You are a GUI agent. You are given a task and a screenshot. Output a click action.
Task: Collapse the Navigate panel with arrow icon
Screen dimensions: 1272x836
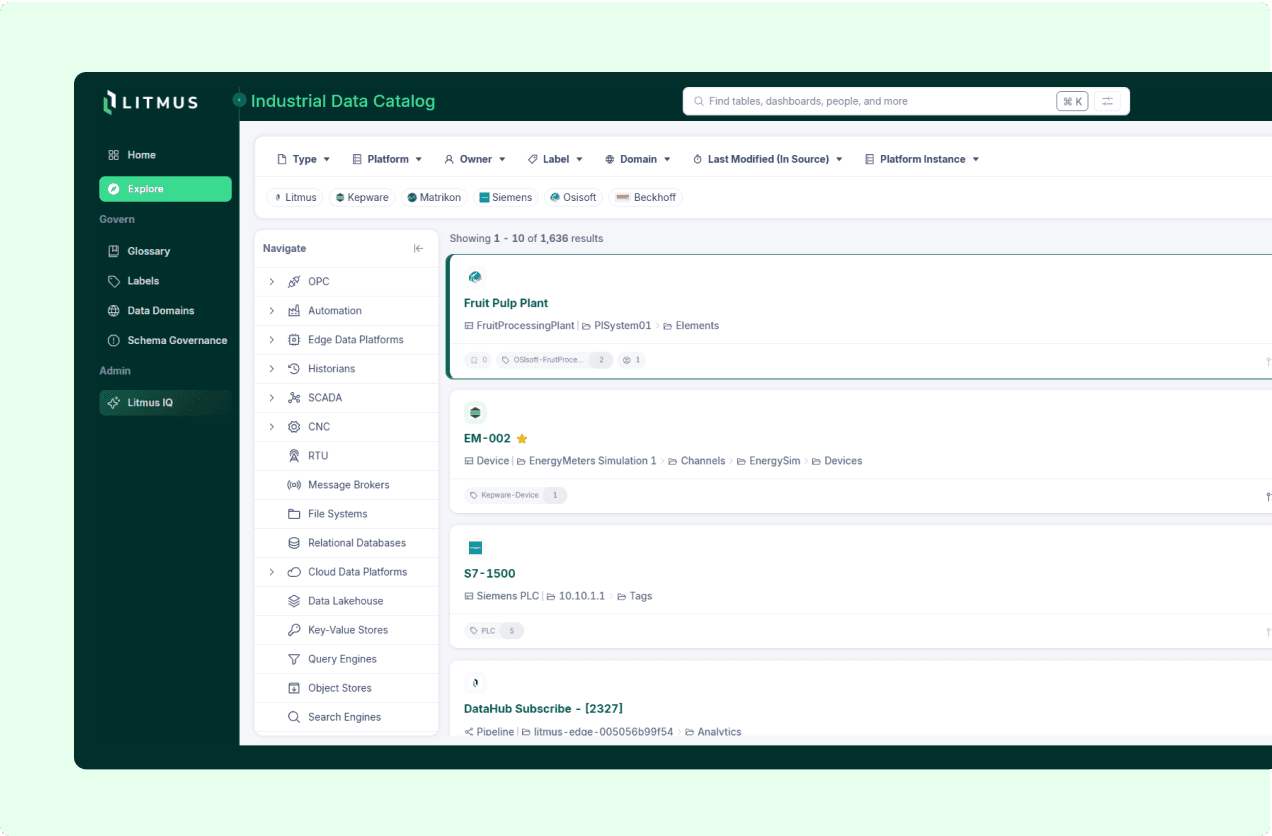coord(418,248)
